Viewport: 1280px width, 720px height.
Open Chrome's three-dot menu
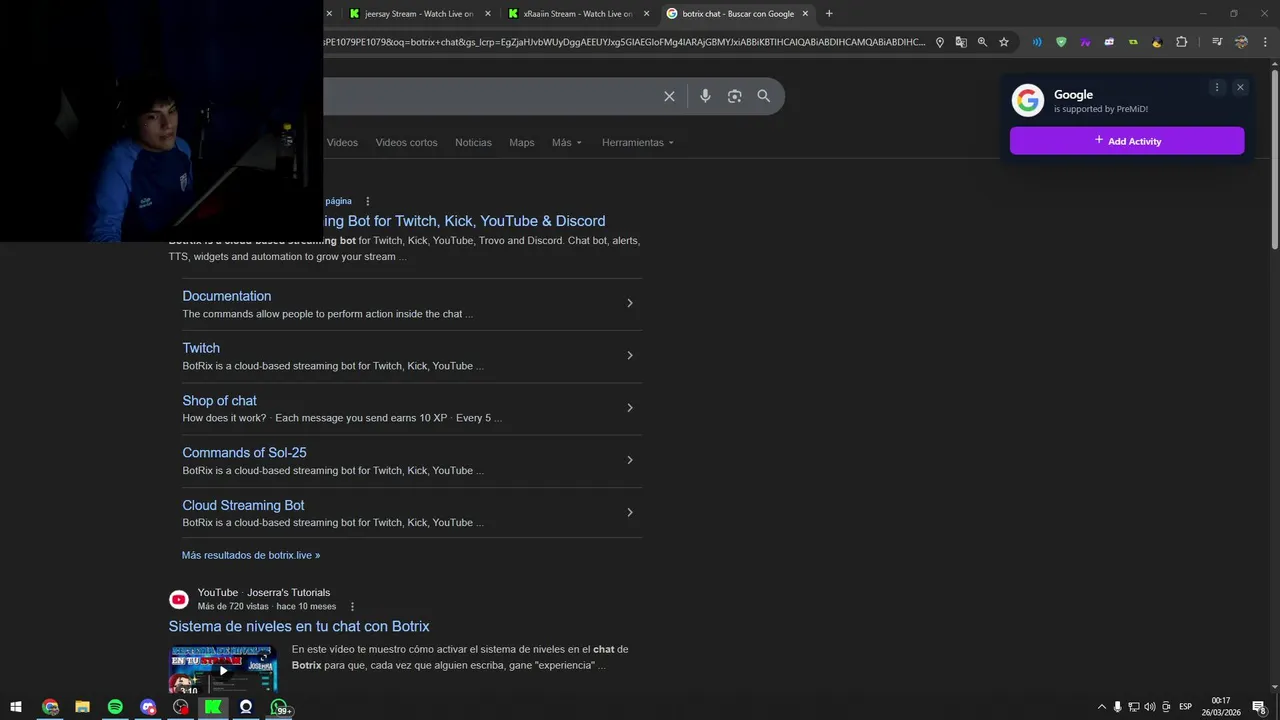(1265, 42)
